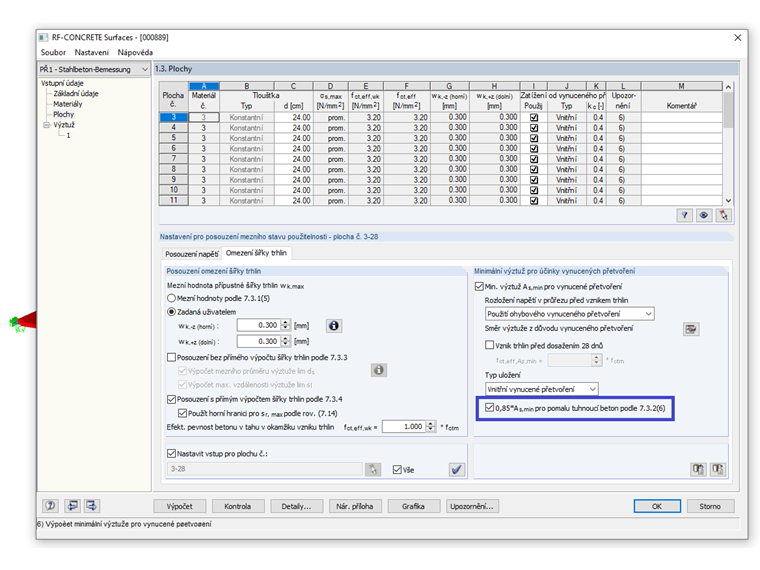The width and height of the screenshot is (760, 570).
Task: Click column A header in the surfaces table
Action: [204, 86]
